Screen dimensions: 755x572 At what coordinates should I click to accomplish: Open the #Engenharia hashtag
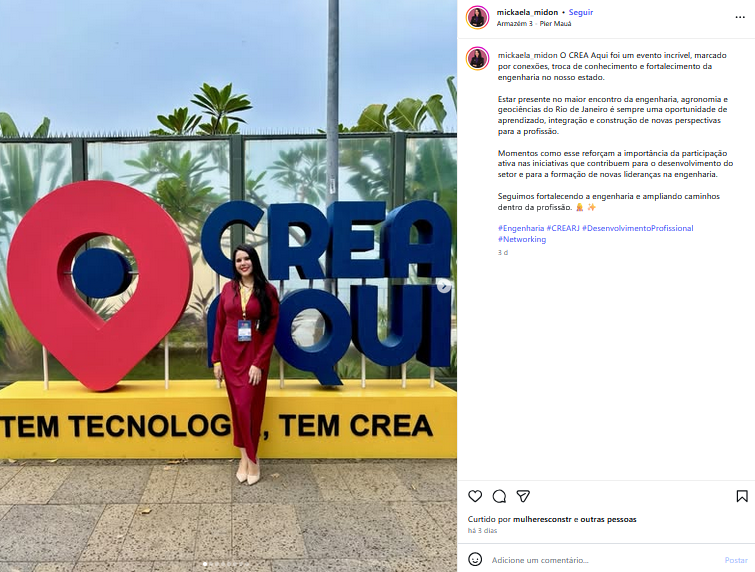(x=521, y=228)
